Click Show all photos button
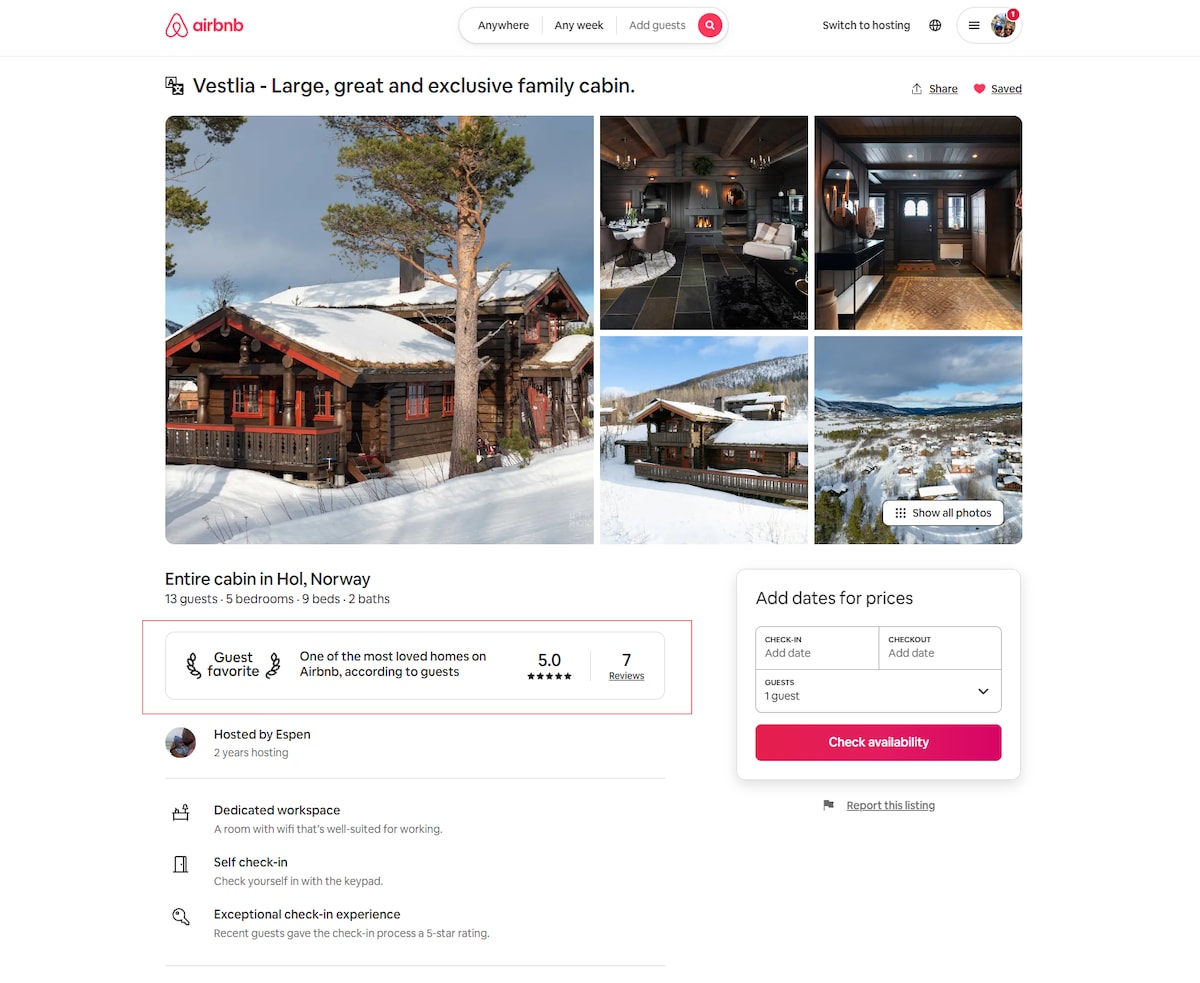 click(942, 513)
